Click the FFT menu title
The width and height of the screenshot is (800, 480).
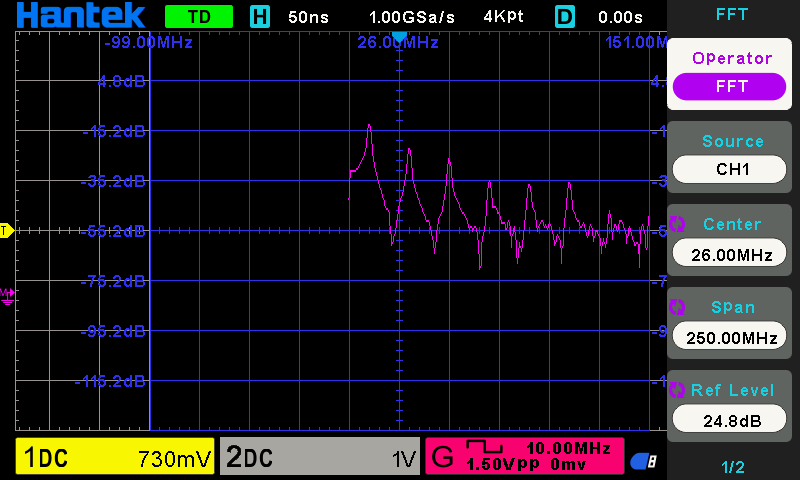pos(732,14)
